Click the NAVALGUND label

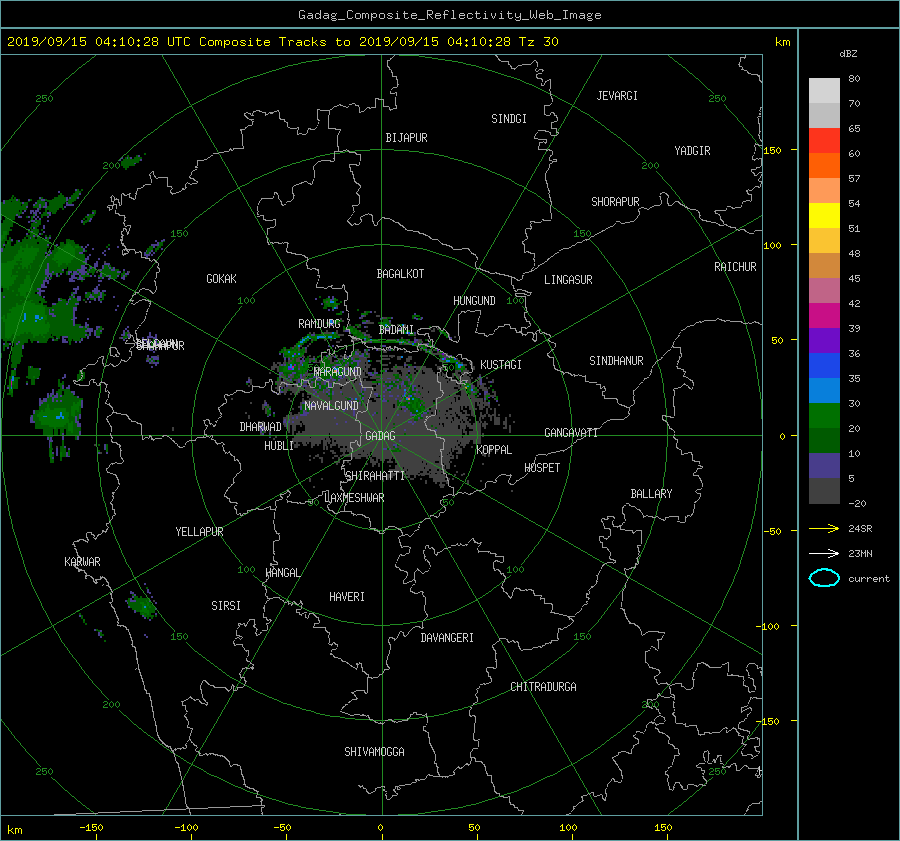coord(331,406)
